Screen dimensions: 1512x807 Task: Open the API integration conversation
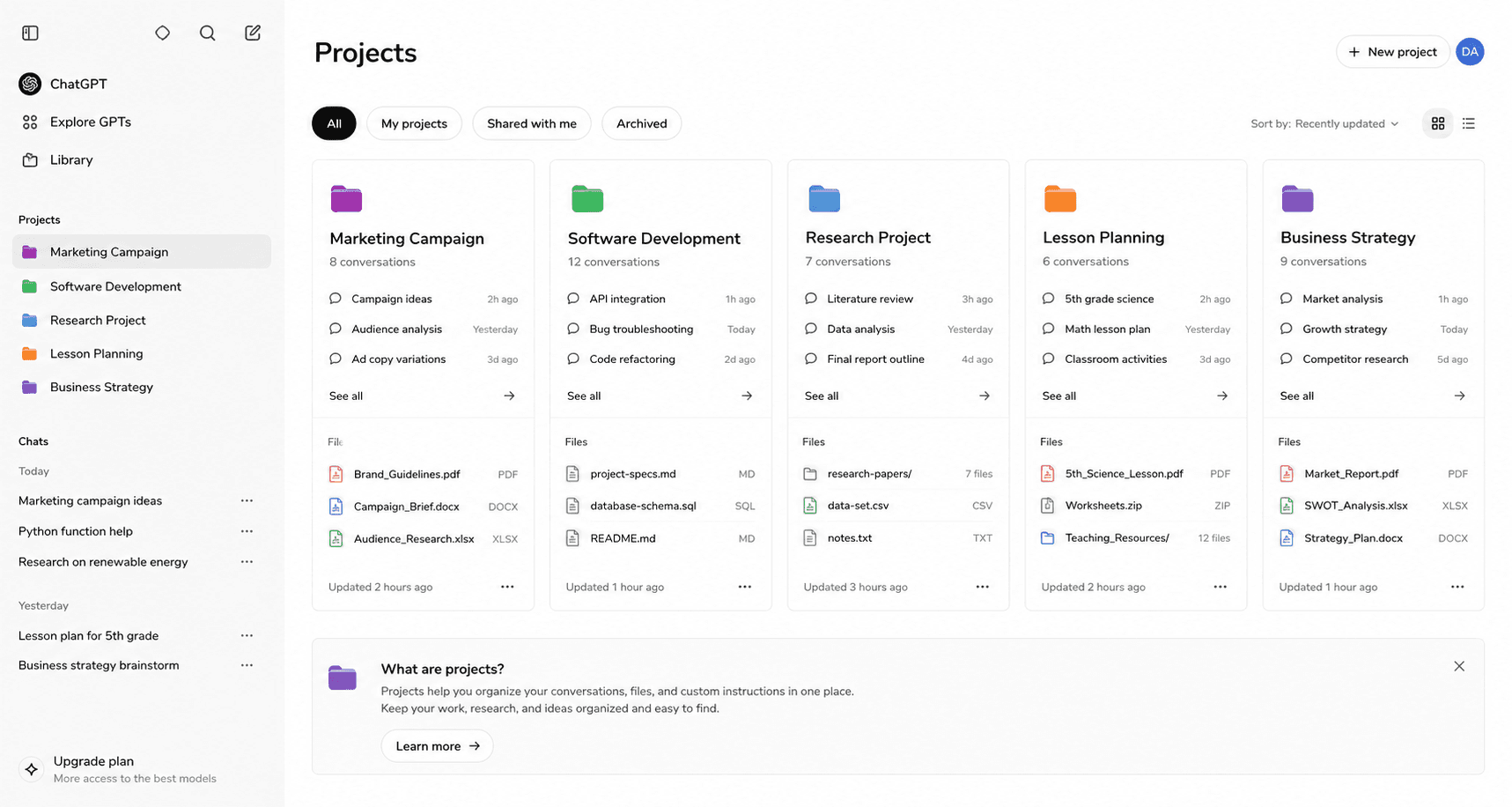660,299
